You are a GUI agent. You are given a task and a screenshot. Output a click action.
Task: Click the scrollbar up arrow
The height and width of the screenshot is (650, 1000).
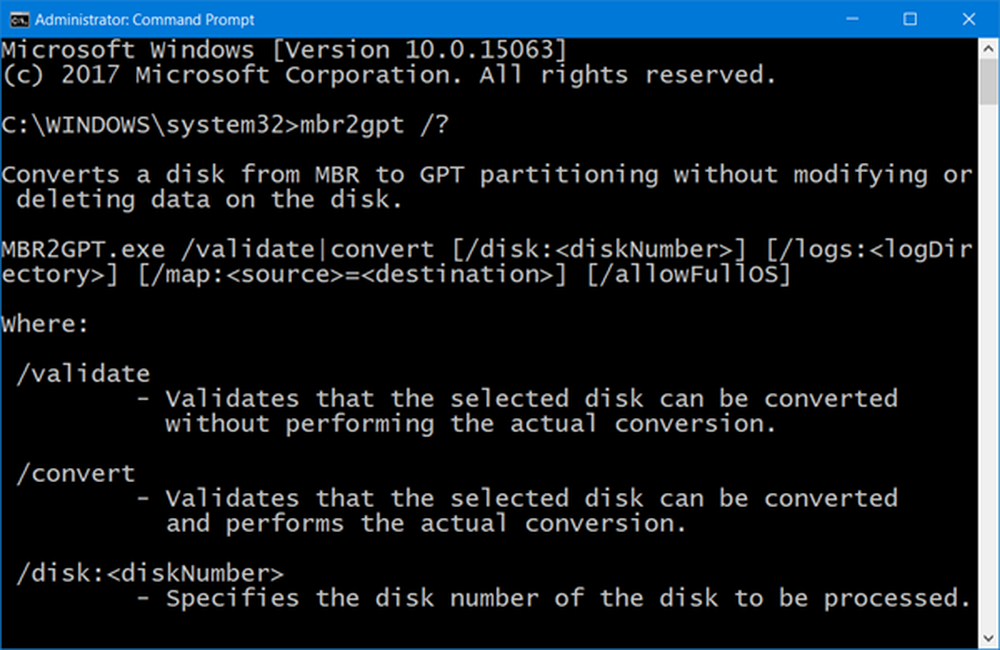tap(989, 50)
